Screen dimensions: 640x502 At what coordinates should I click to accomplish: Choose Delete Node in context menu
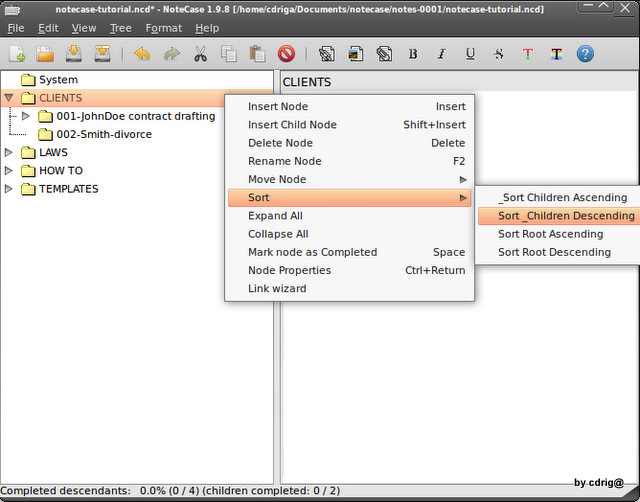click(349, 143)
